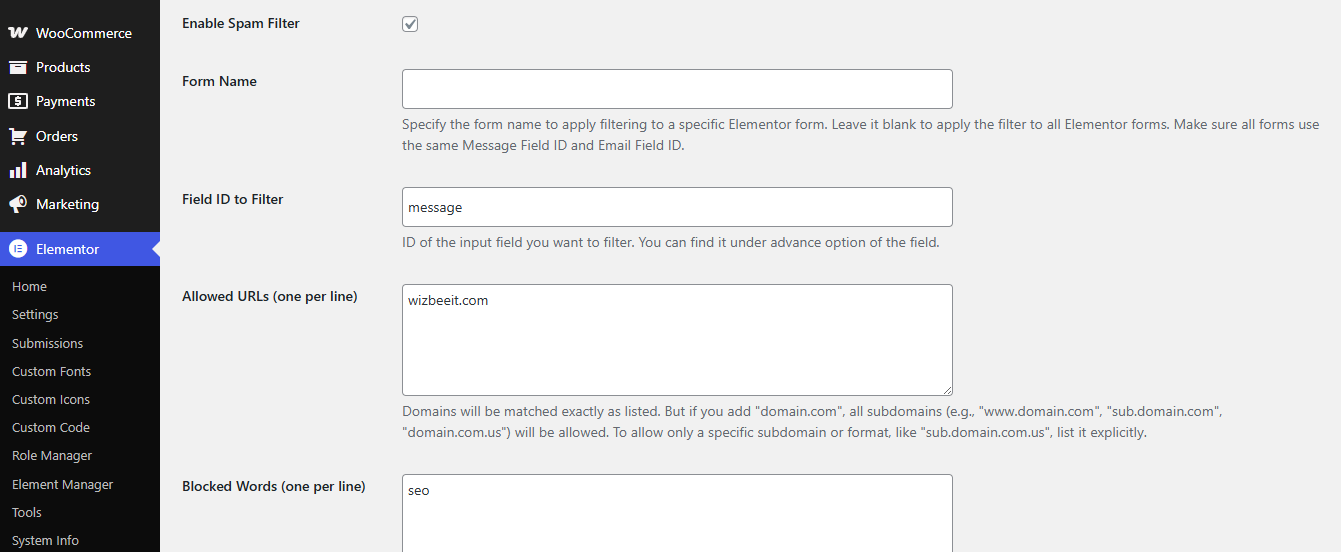Grab the Allowed URLs textarea resize handle
1341x552 pixels.
click(x=946, y=389)
